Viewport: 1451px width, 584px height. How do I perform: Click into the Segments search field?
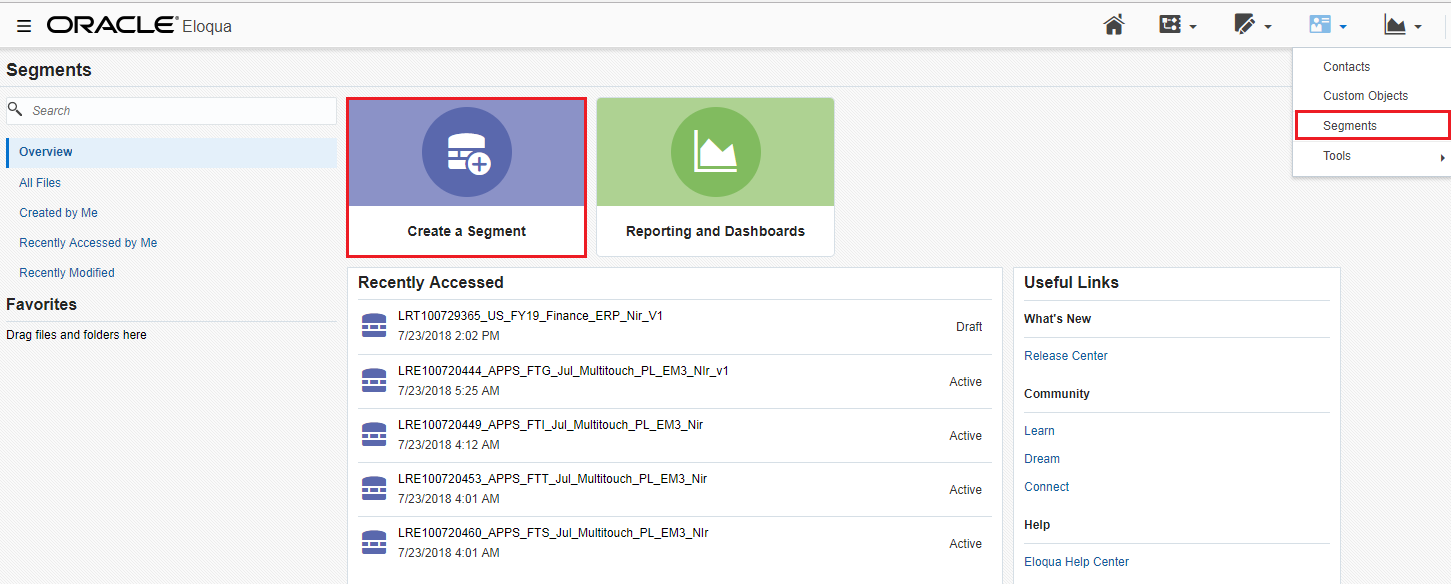tap(180, 111)
